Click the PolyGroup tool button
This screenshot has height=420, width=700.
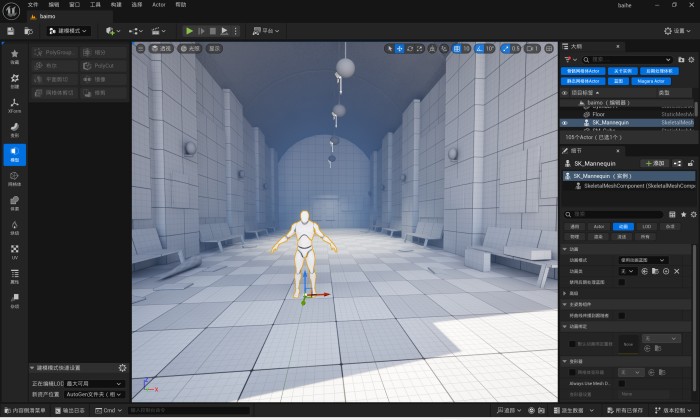pos(55,52)
